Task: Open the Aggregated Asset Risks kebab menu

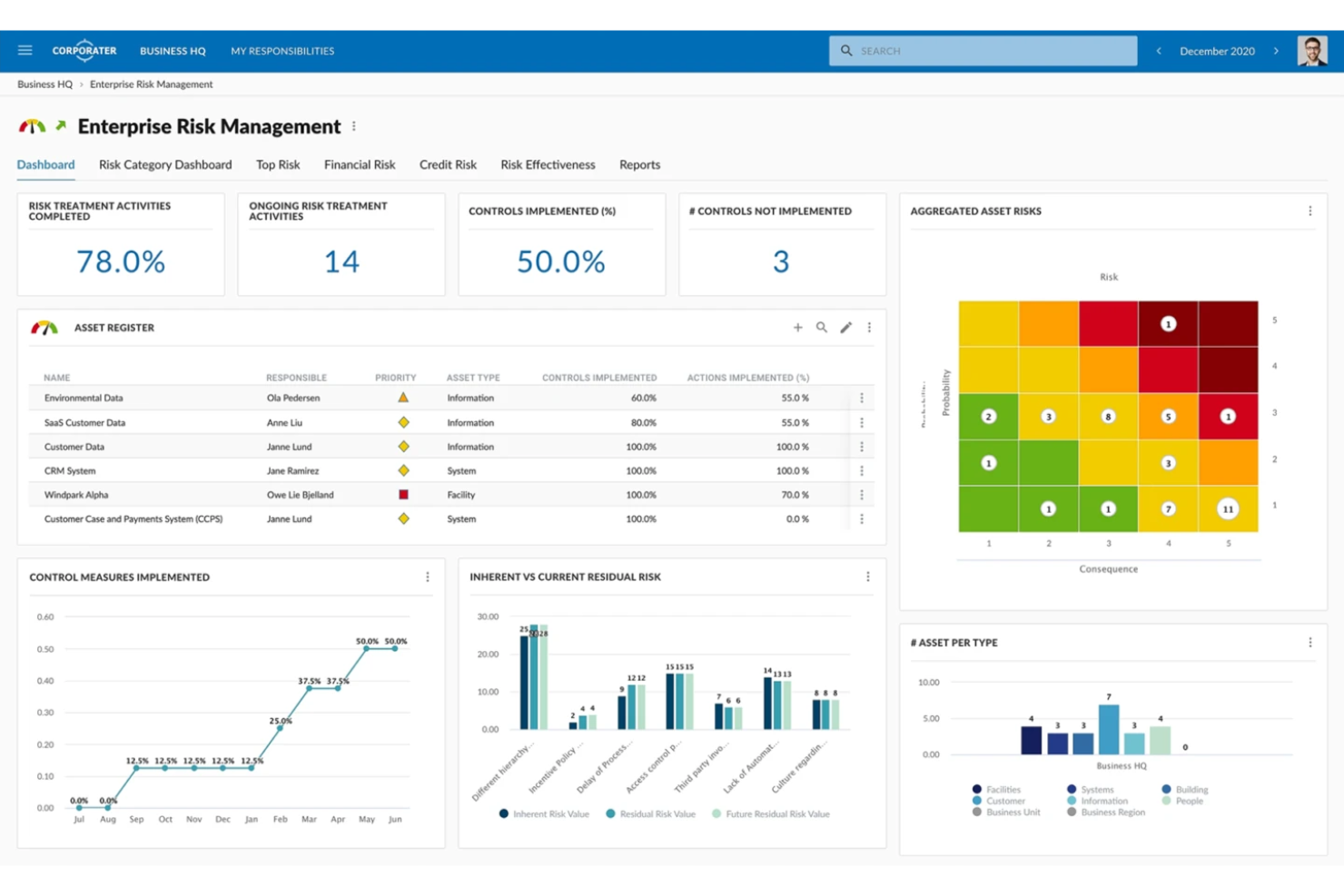Action: pos(1310,211)
